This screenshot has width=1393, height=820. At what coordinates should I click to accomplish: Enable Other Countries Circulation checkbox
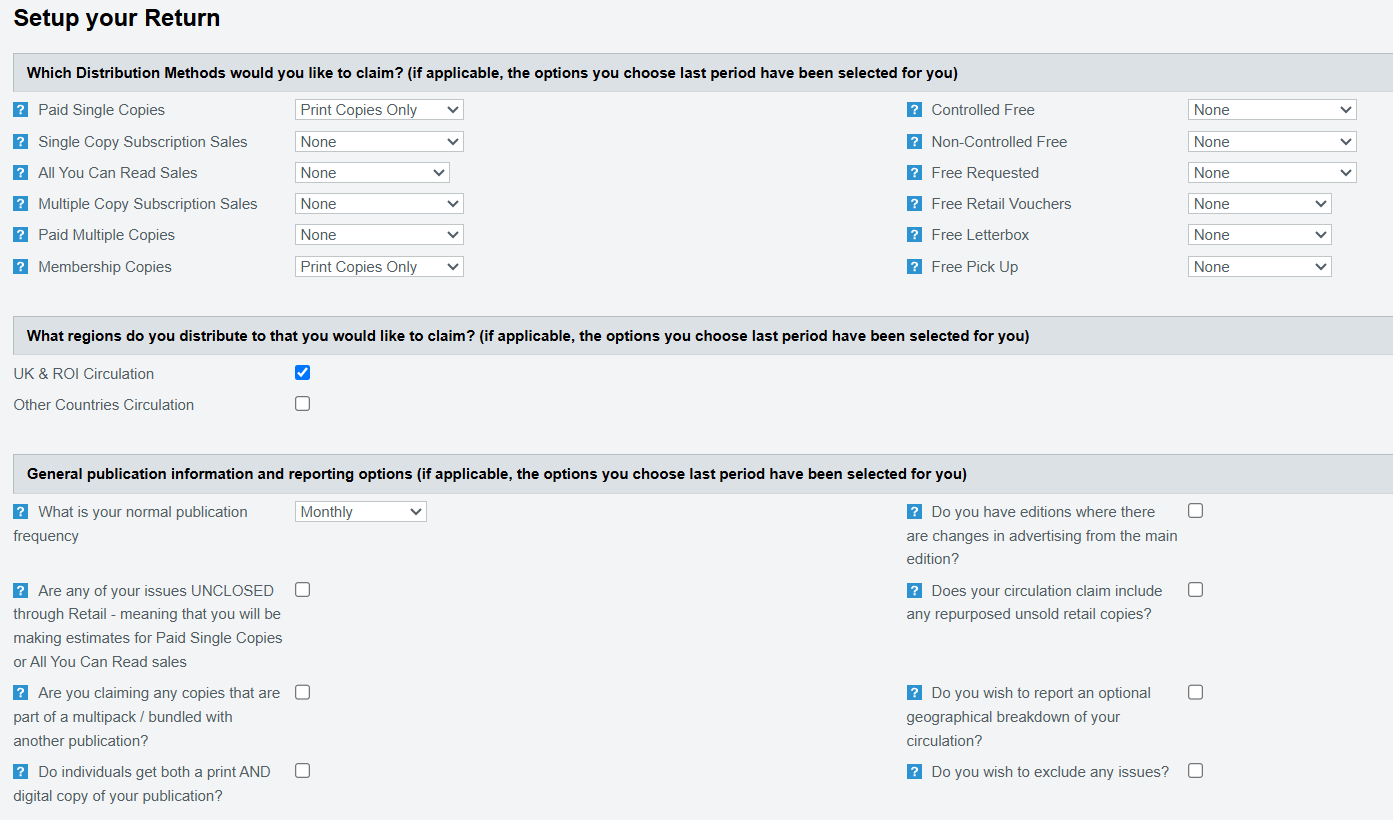coord(303,404)
